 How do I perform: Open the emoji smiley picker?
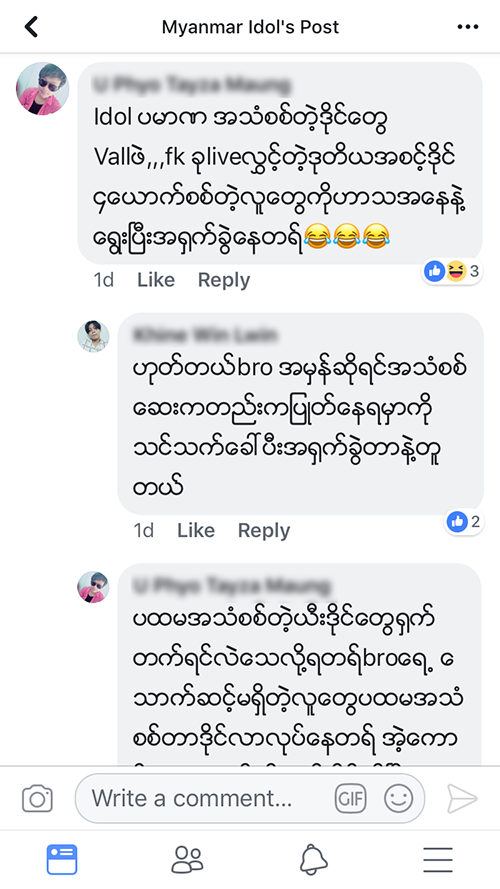[399, 799]
